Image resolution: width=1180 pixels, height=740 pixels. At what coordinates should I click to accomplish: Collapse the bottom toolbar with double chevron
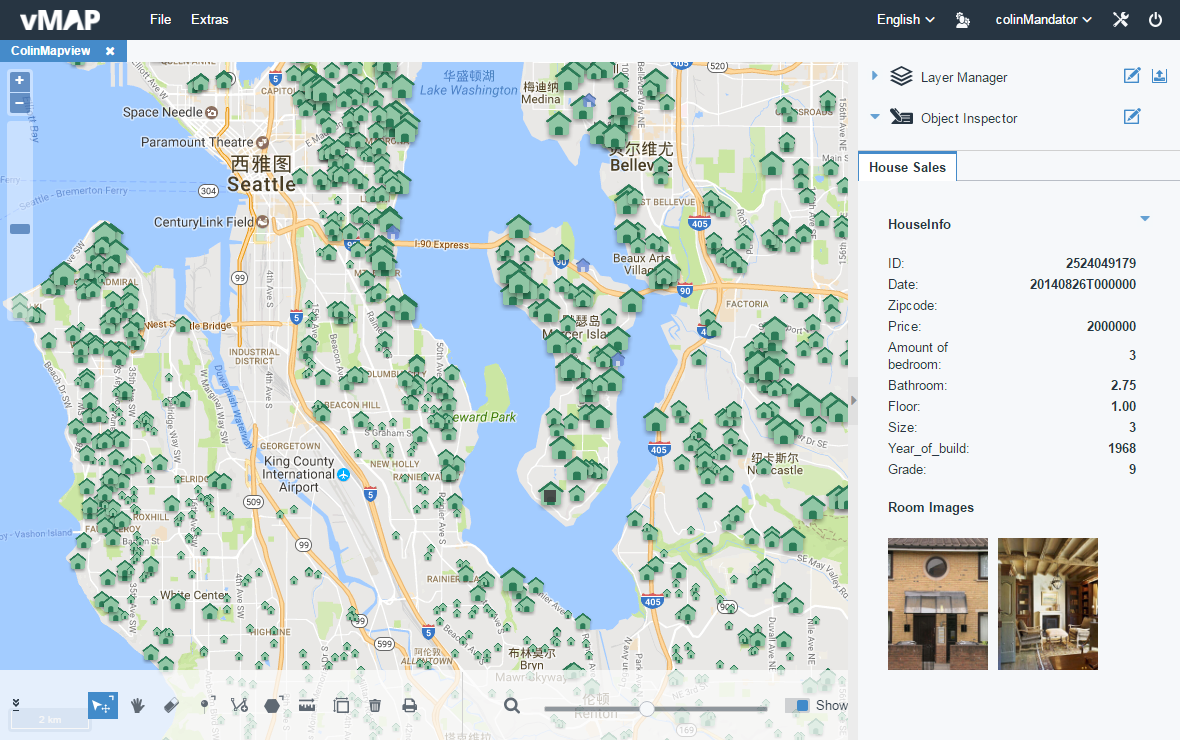pyautogui.click(x=16, y=704)
